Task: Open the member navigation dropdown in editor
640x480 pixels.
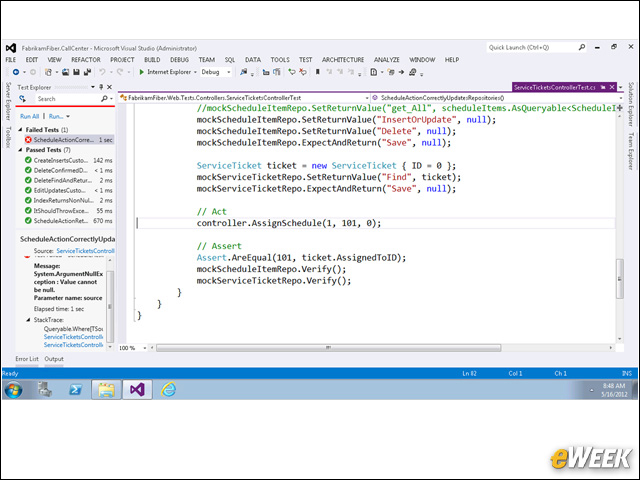Action: (x=620, y=98)
